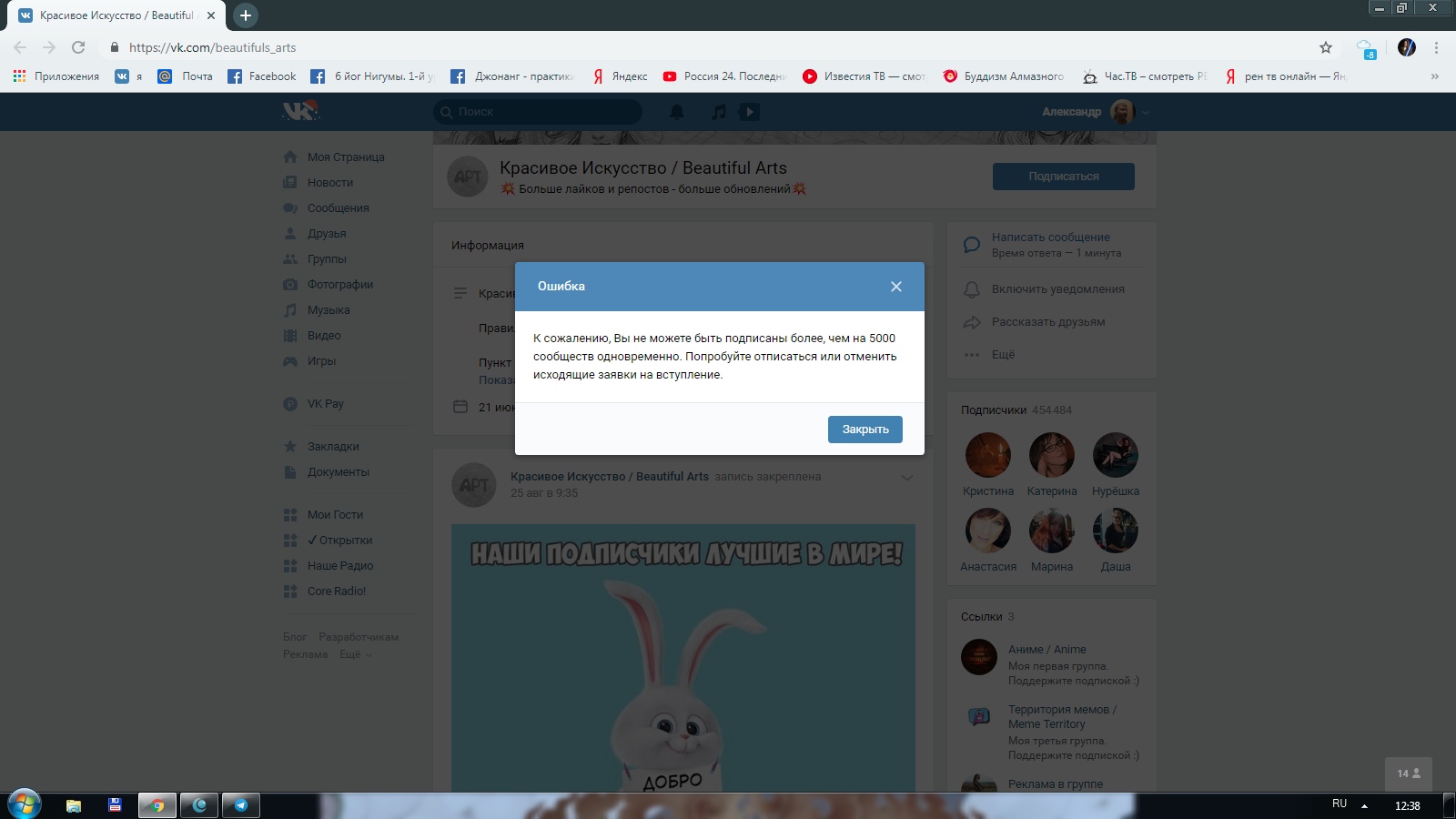Click the Закрыть button

coord(864,430)
